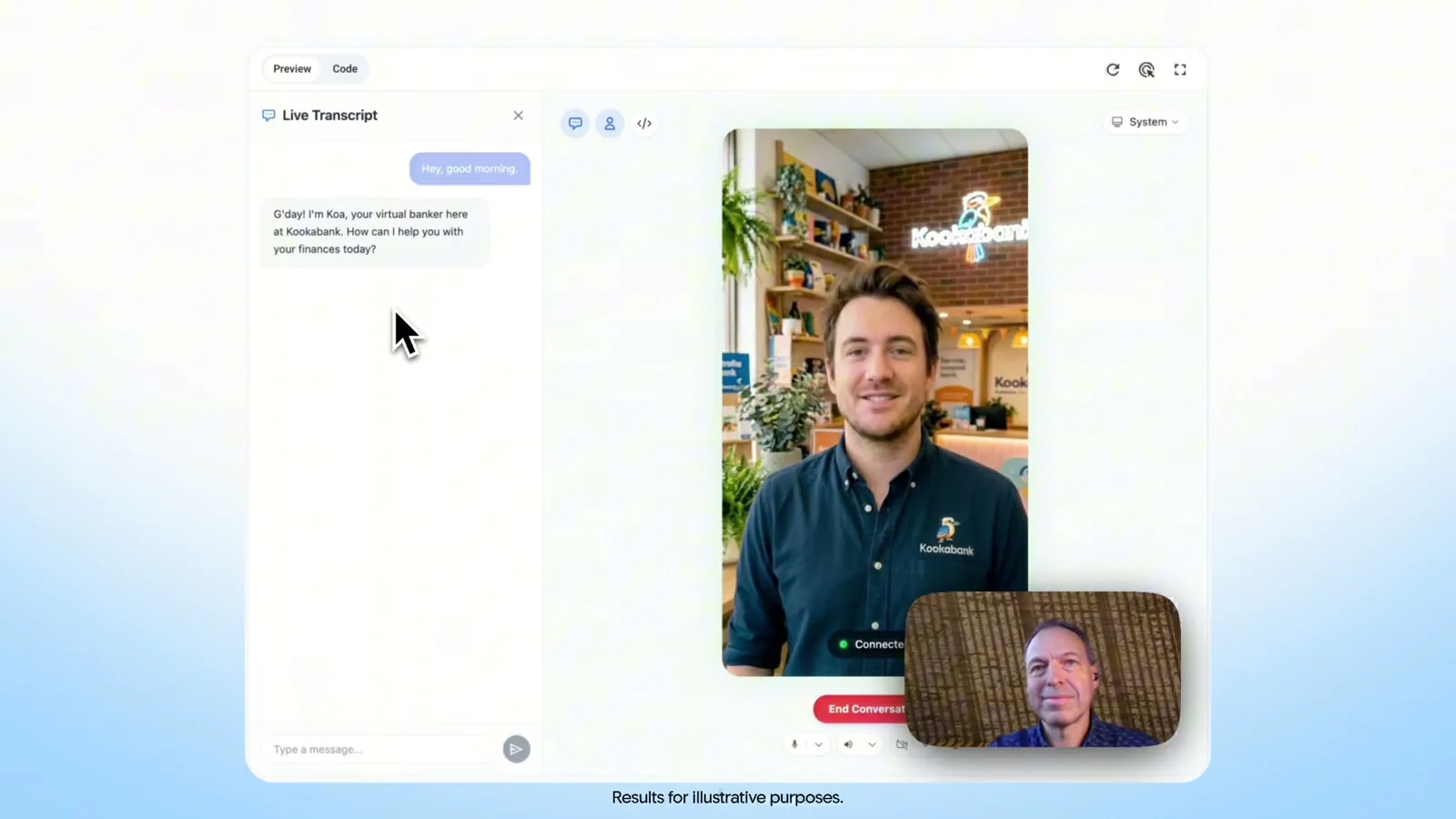1456x819 pixels.
Task: Select Koa's G'day greeting message
Action: pyautogui.click(x=375, y=232)
